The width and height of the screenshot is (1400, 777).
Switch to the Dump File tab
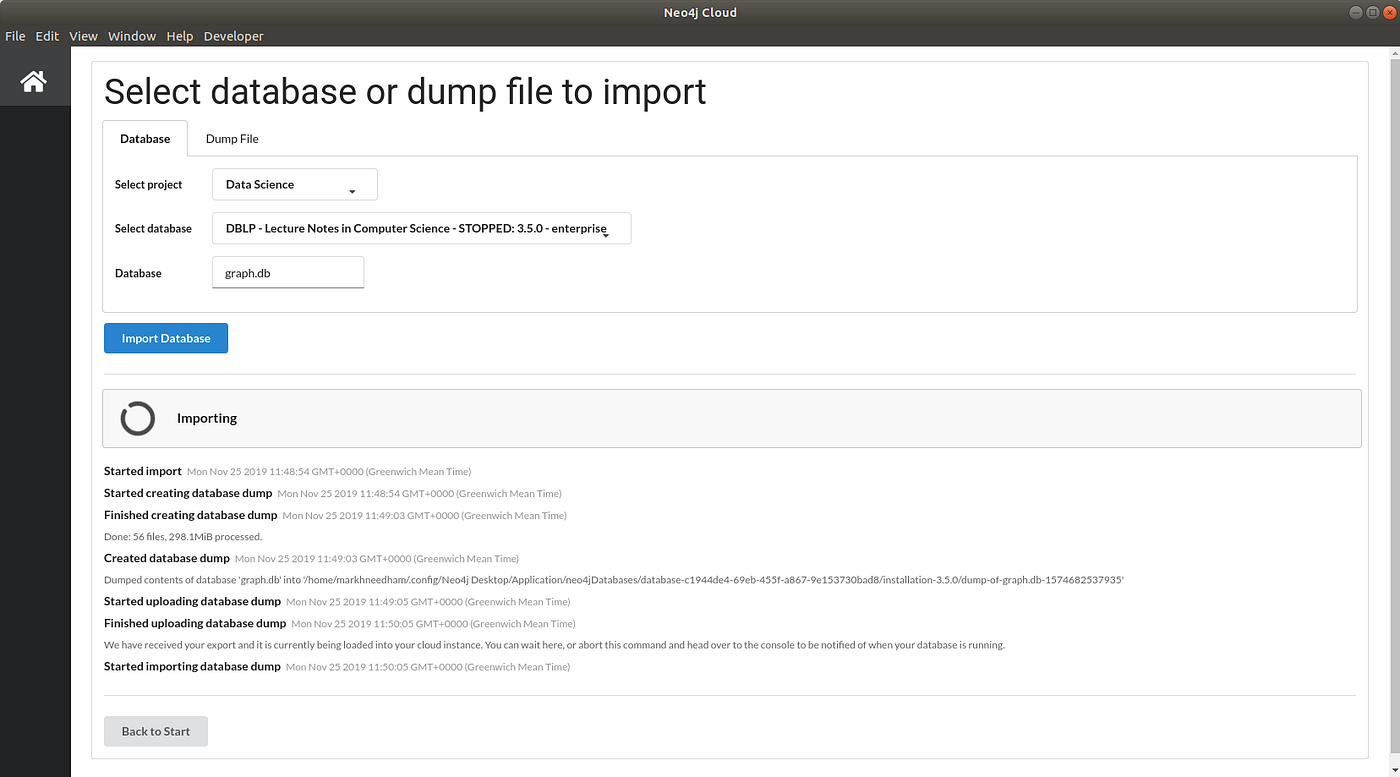pos(231,138)
